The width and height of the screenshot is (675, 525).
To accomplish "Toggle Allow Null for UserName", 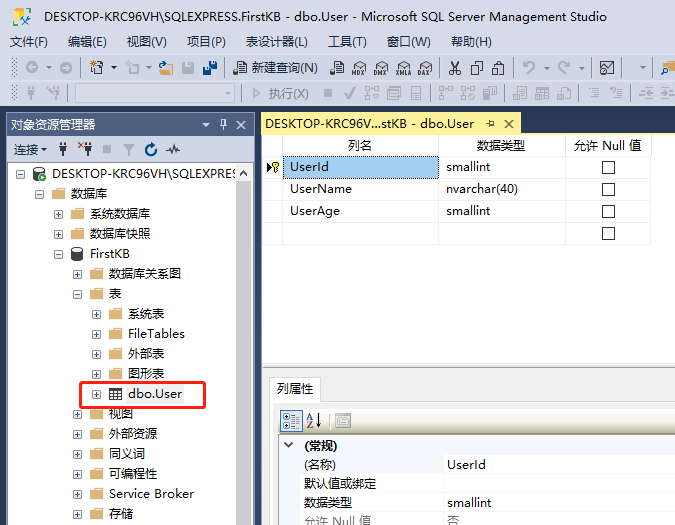I will coord(608,189).
